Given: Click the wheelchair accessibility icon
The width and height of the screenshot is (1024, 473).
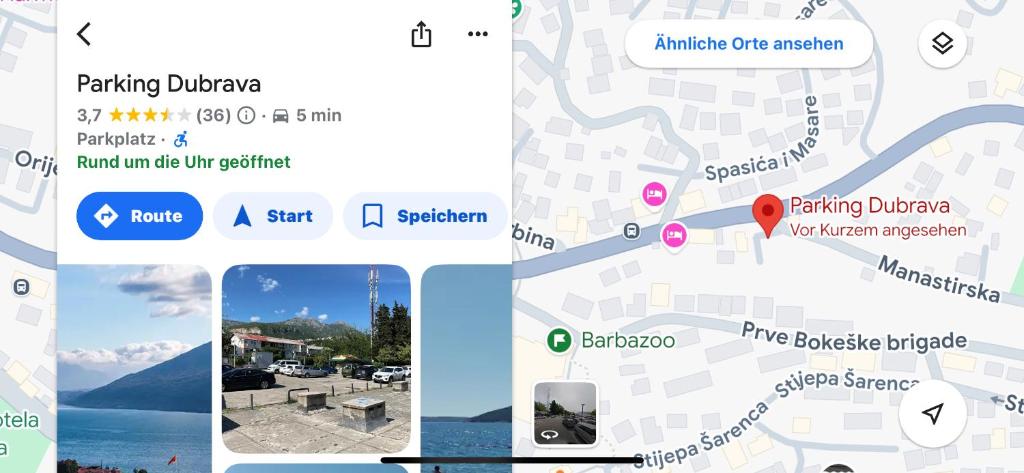Looking at the screenshot, I should (181, 139).
